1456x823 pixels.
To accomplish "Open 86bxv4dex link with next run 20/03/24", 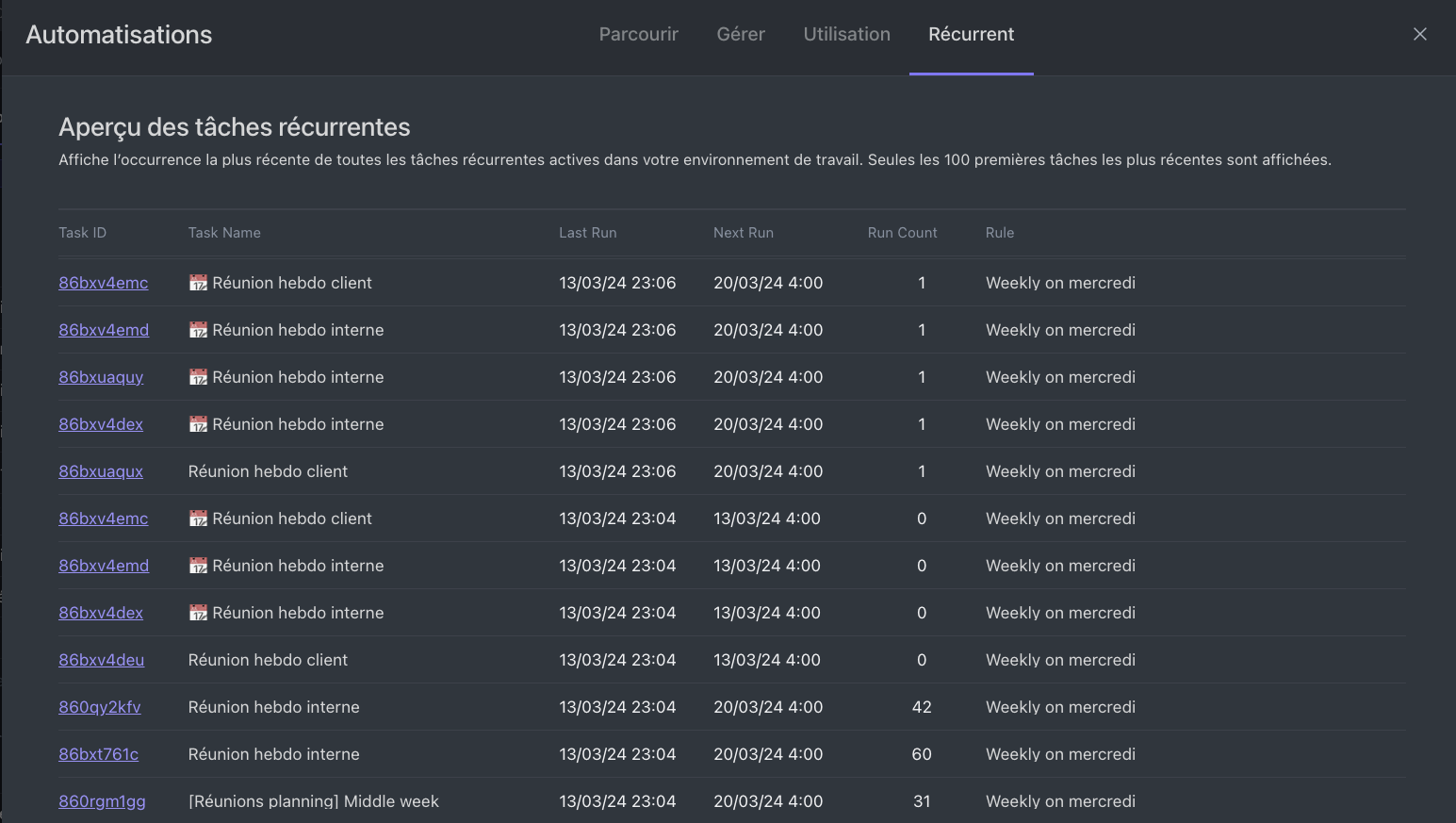I will tap(101, 424).
